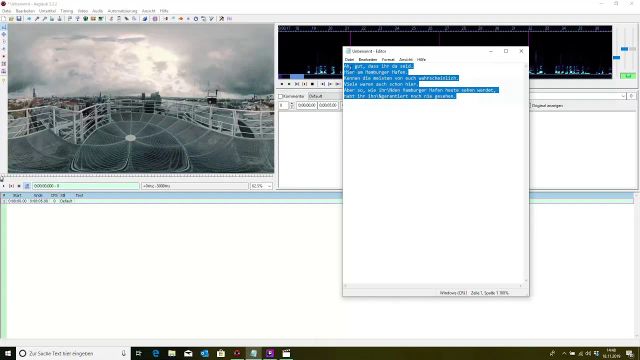Viewport: 640px width, 360px height.
Task: Open the Format menu in the Editor window
Action: pyautogui.click(x=388, y=60)
